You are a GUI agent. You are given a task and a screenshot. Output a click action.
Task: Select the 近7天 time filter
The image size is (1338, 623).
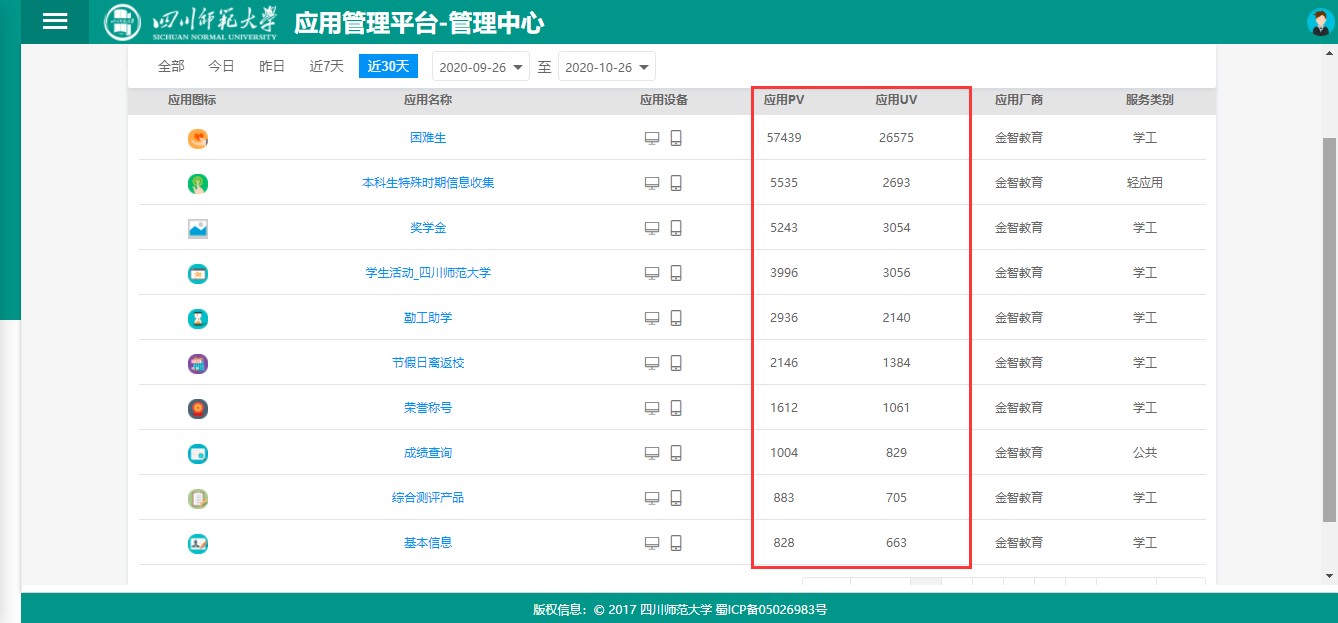point(327,66)
